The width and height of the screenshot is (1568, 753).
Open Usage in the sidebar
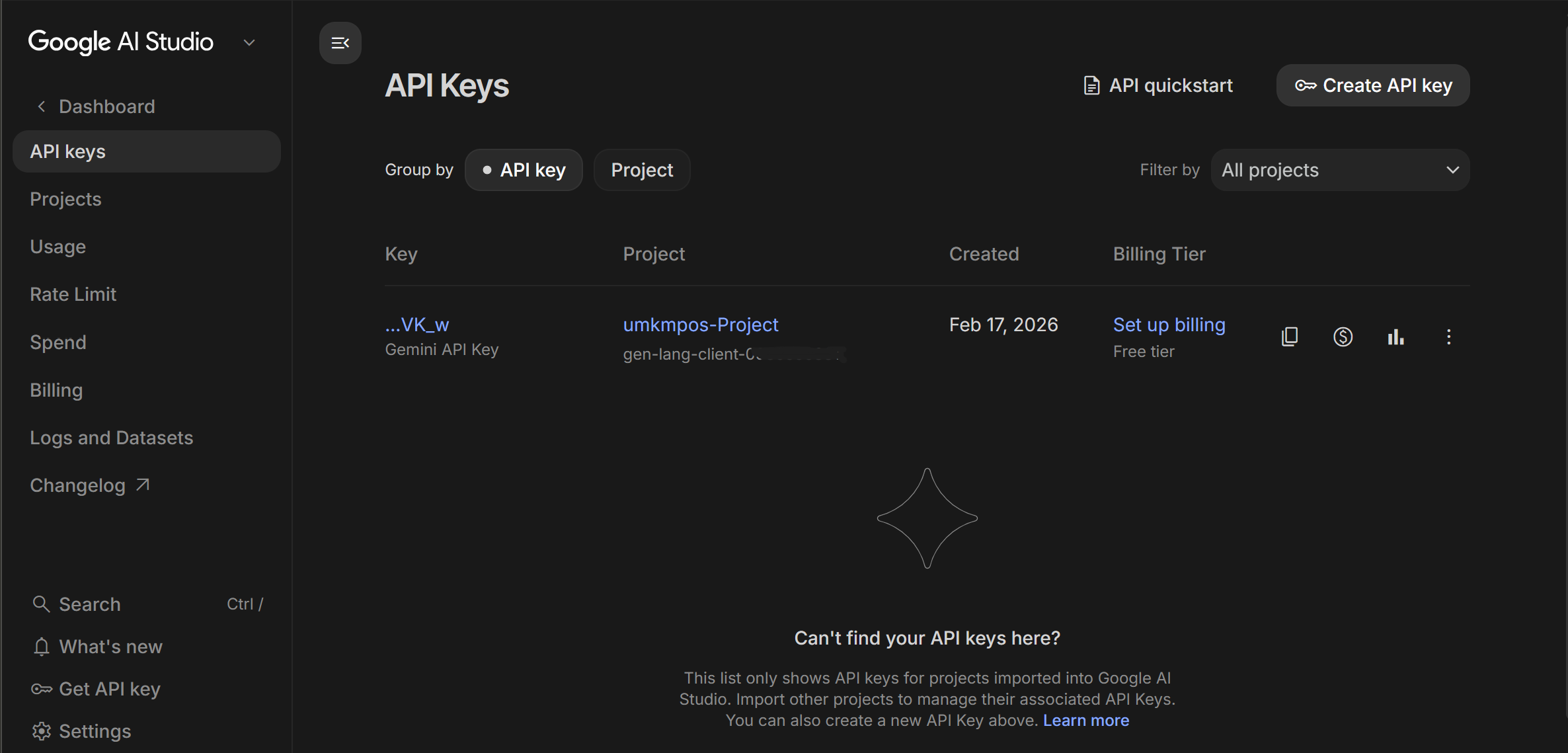point(58,247)
